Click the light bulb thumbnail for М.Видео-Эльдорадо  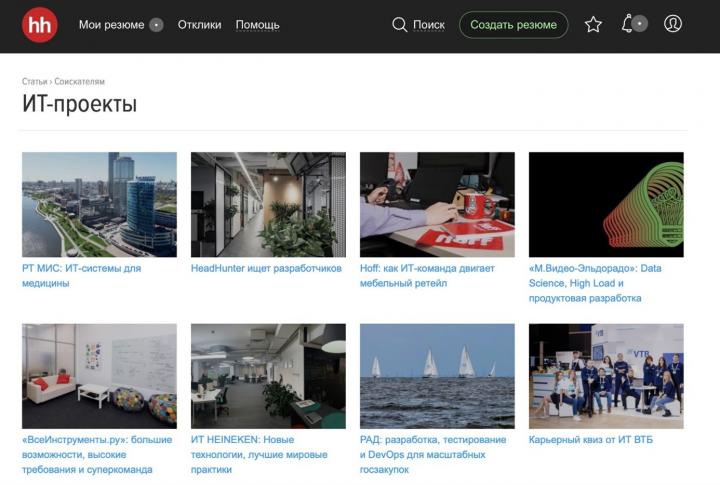(x=606, y=204)
